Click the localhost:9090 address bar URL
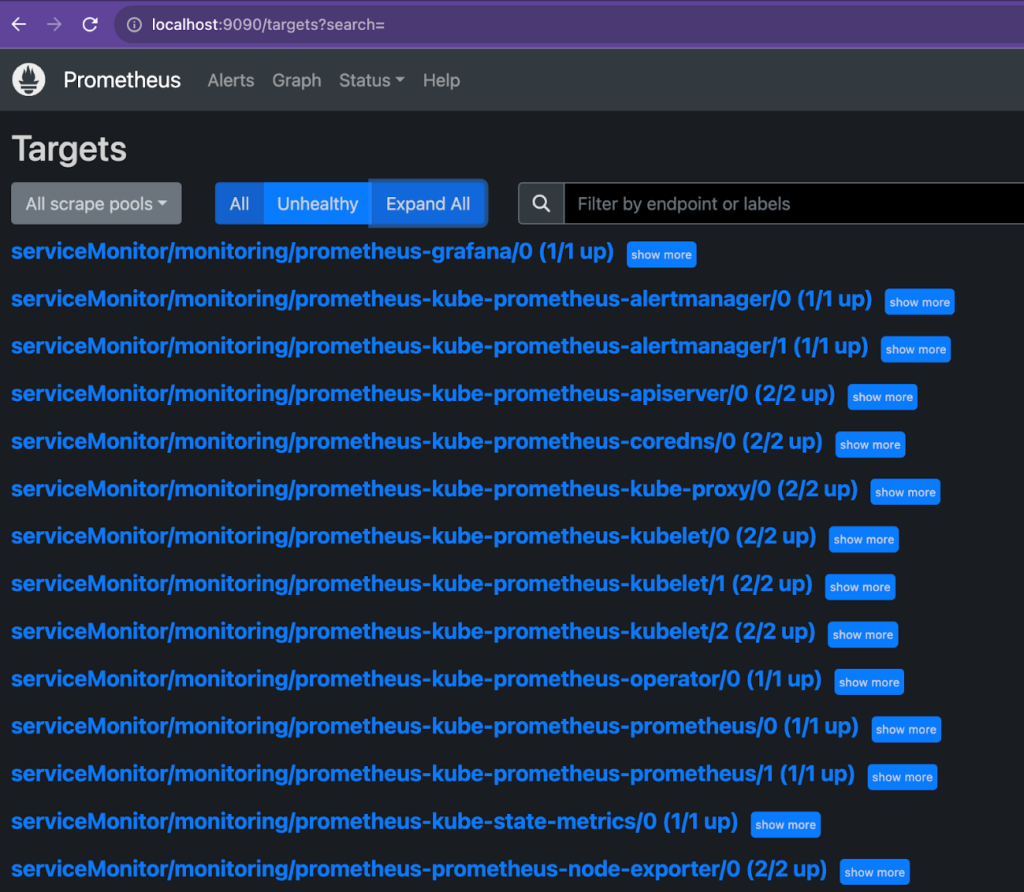 [x=268, y=24]
